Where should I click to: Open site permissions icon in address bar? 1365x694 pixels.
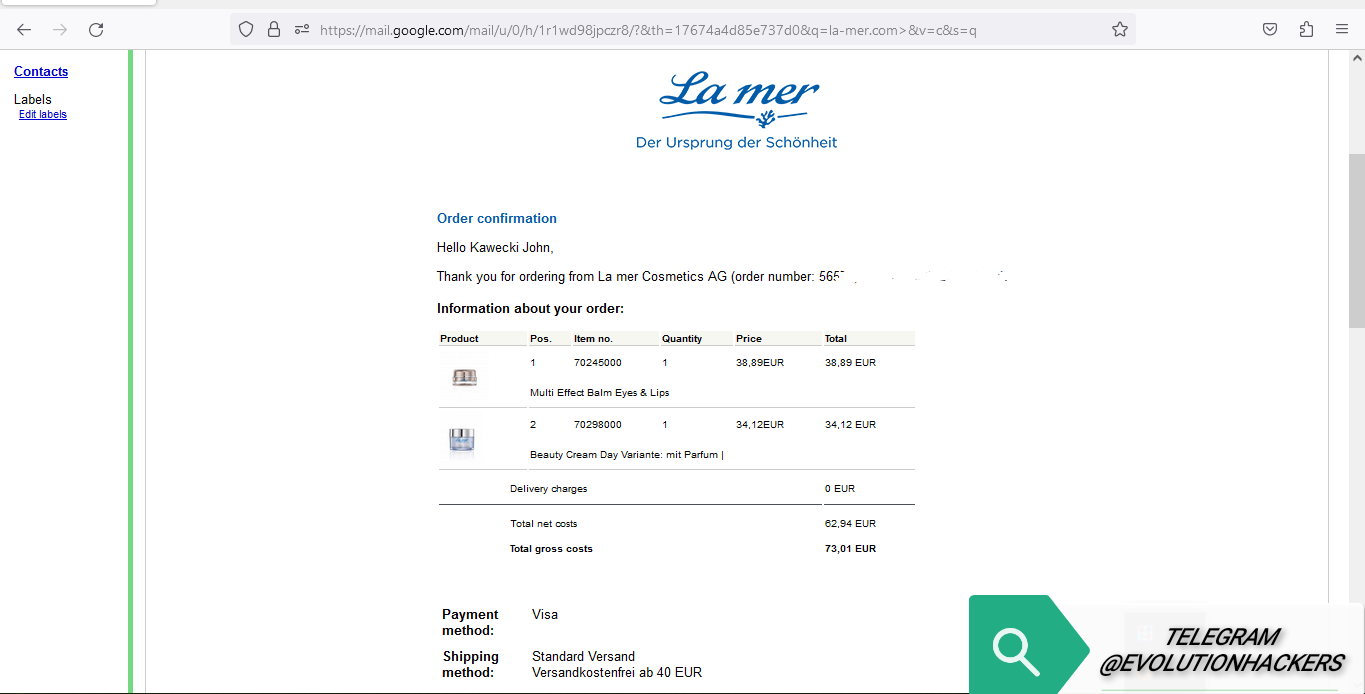pyautogui.click(x=302, y=30)
